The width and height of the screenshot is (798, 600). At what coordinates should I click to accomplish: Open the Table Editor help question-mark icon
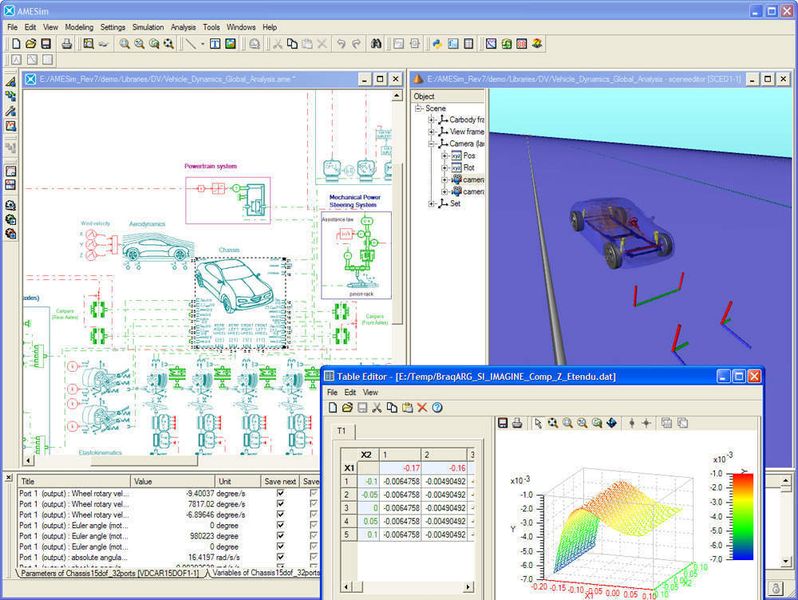coord(437,408)
